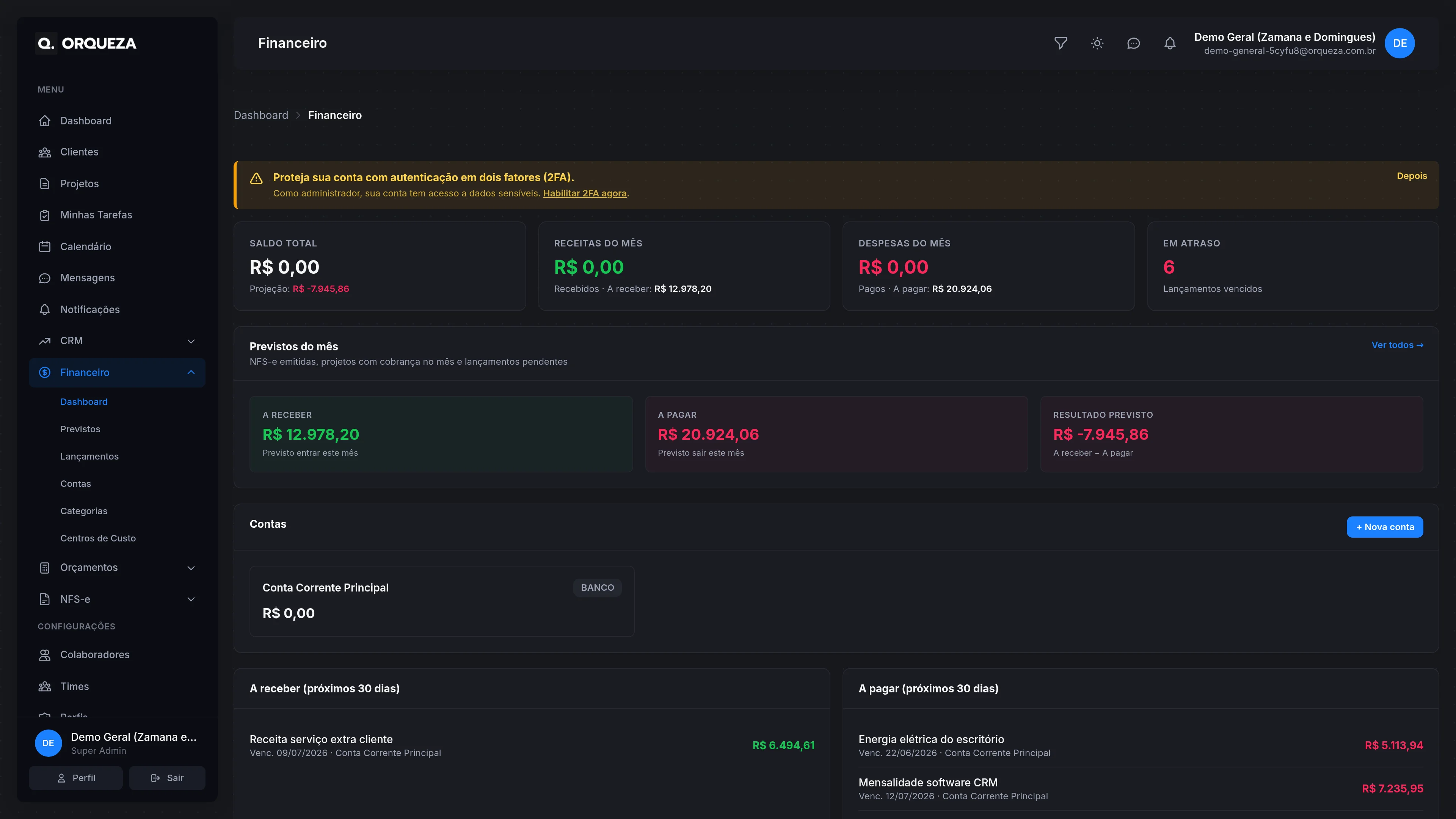Click Ver todos link in Previstos
The image size is (1456, 819).
click(1397, 345)
